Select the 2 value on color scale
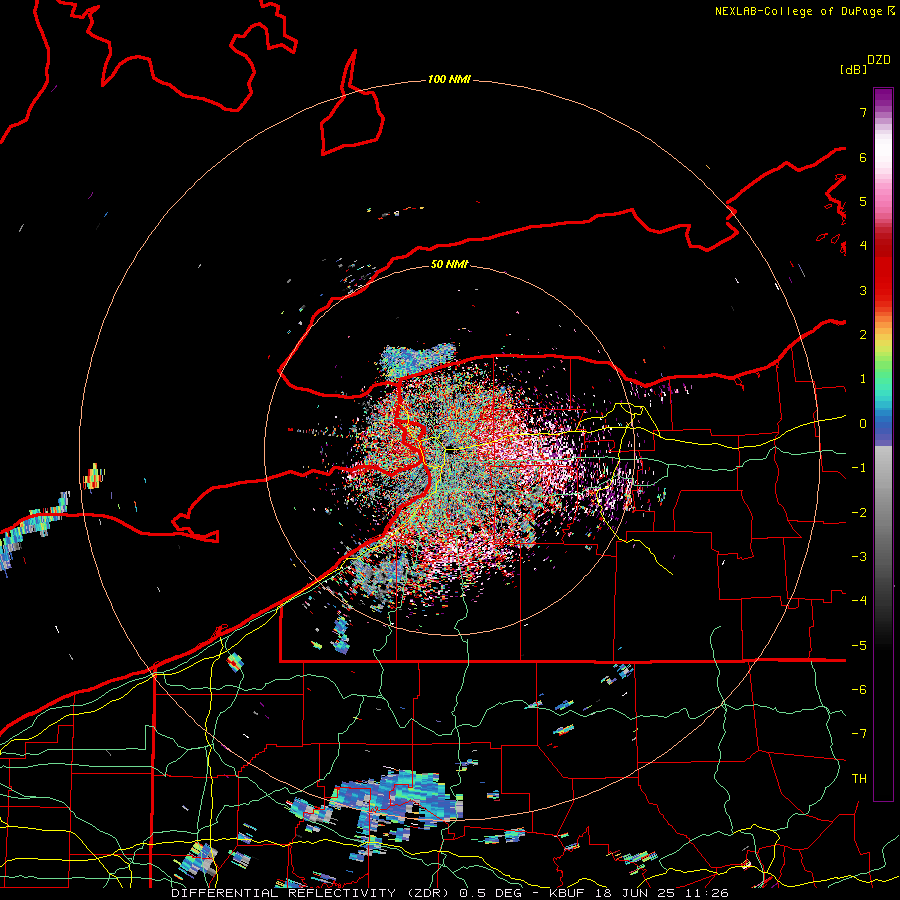 863,335
